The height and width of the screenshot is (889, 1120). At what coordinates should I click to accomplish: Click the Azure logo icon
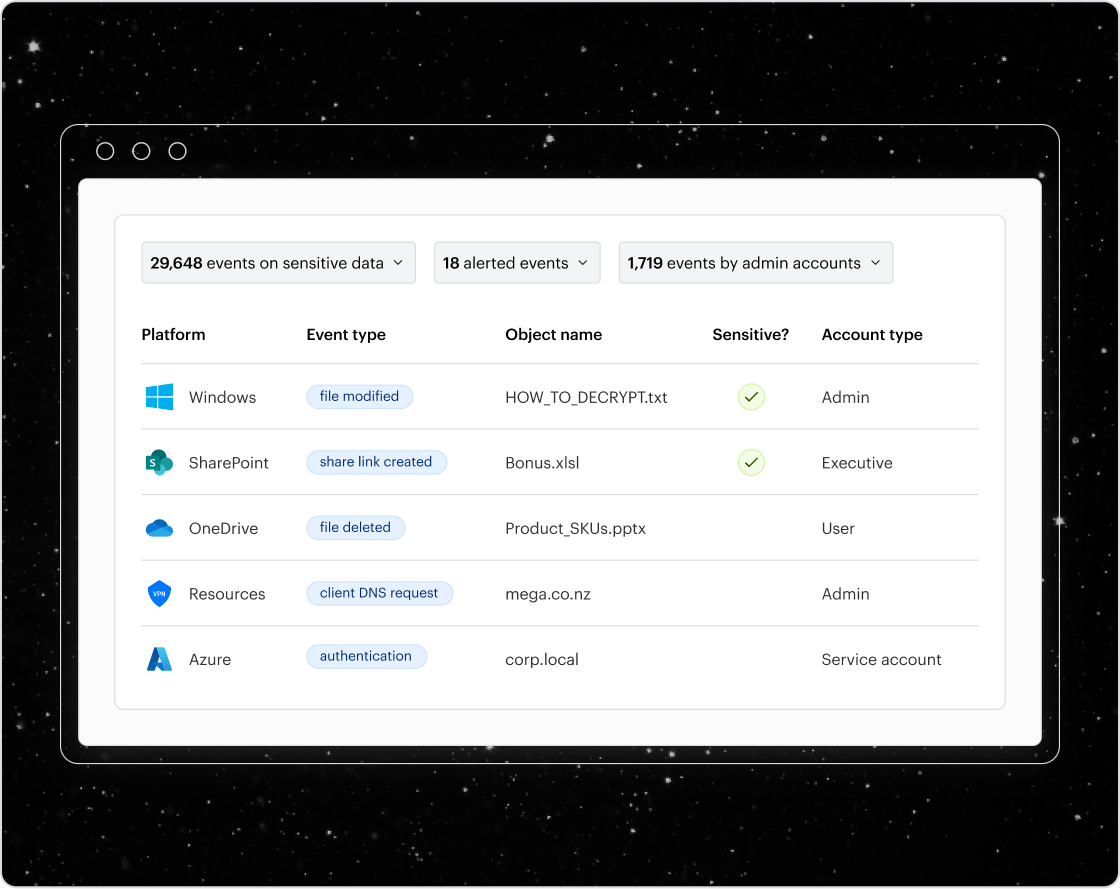159,660
